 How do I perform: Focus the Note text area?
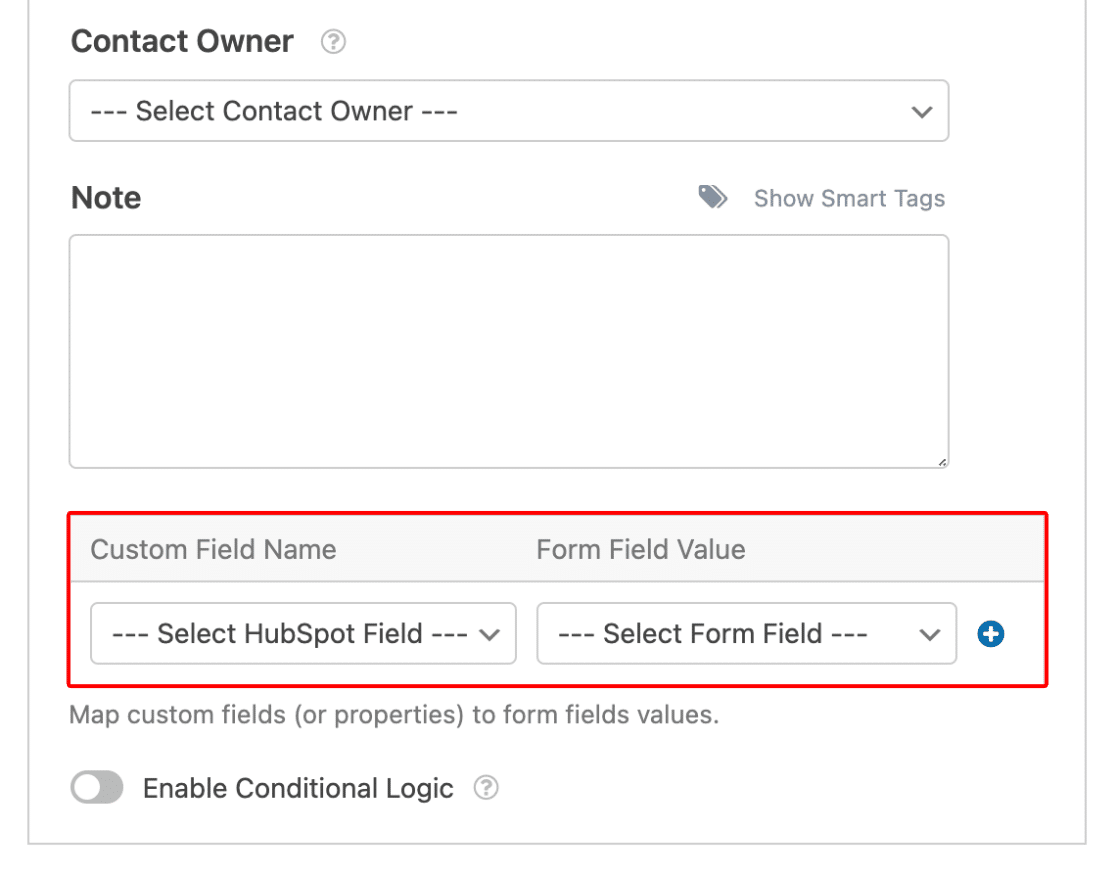509,351
